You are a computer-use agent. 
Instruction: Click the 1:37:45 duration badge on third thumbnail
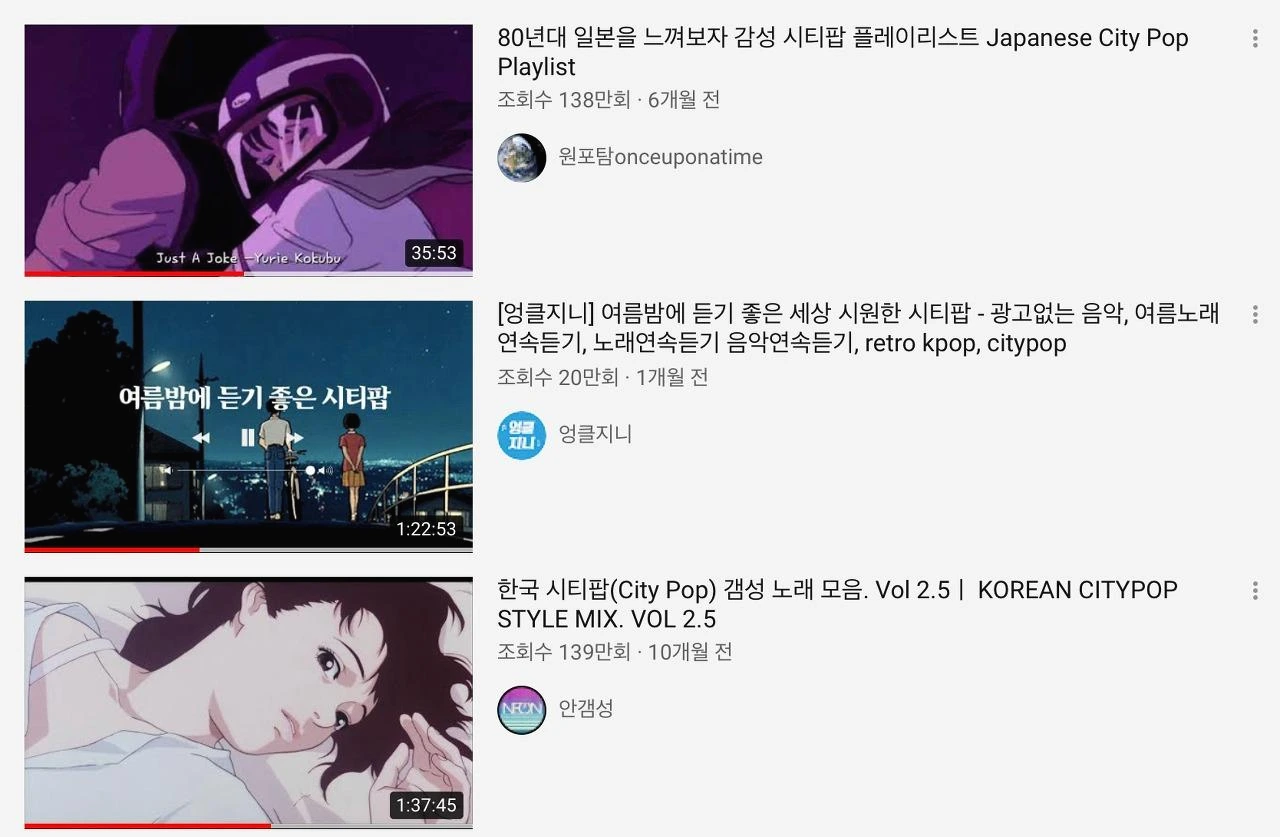pyautogui.click(x=426, y=805)
